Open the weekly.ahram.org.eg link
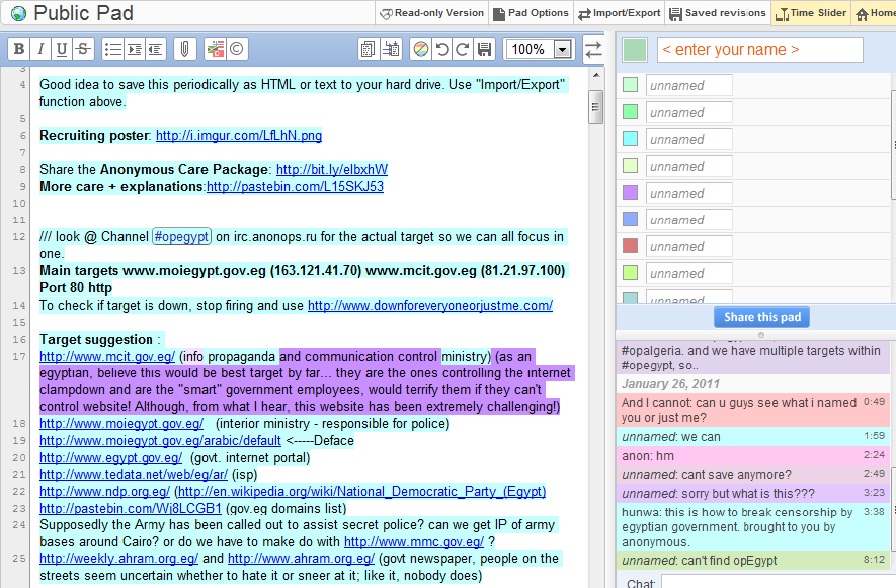896x588 pixels. coord(118,558)
